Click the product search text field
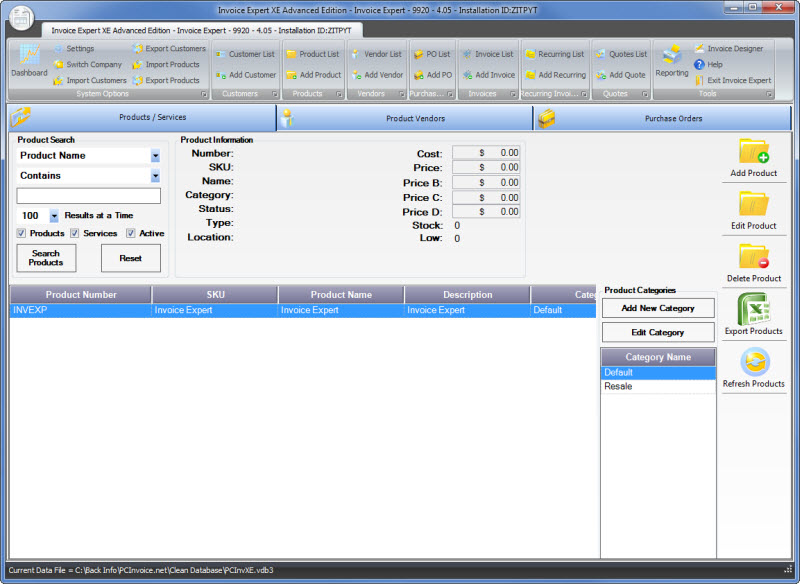Screen dimensions: 800x584 (x=89, y=196)
